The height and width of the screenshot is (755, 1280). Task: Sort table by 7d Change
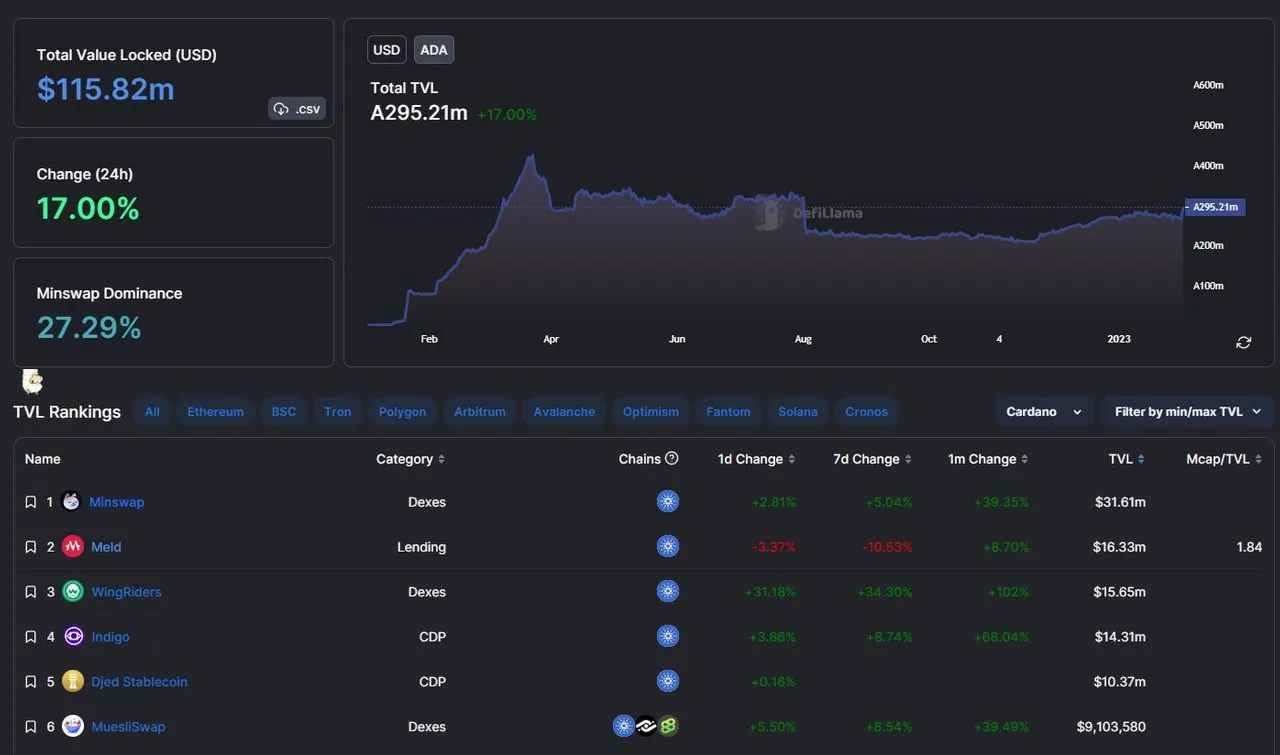873,459
